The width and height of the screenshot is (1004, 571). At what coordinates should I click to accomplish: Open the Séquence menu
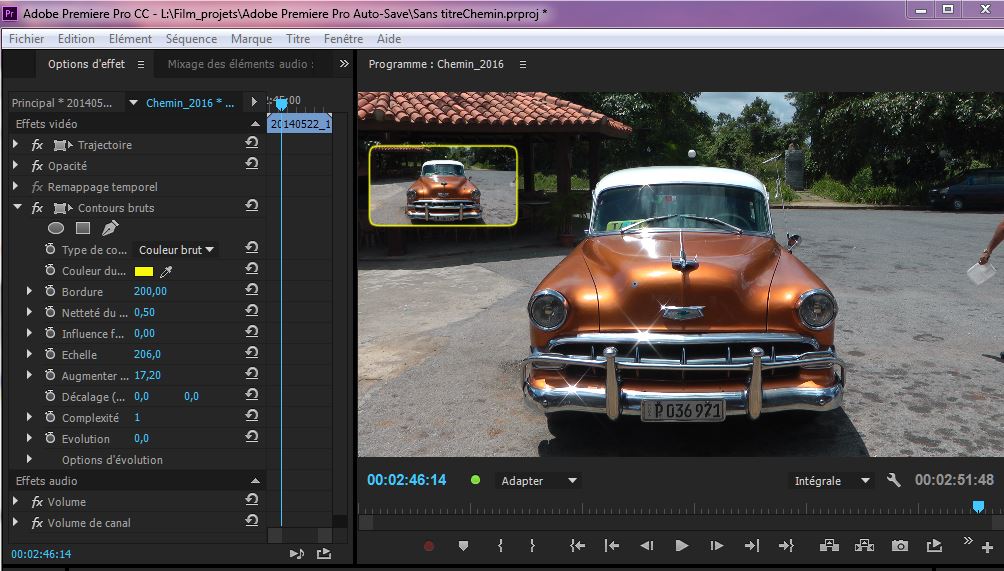(x=191, y=39)
